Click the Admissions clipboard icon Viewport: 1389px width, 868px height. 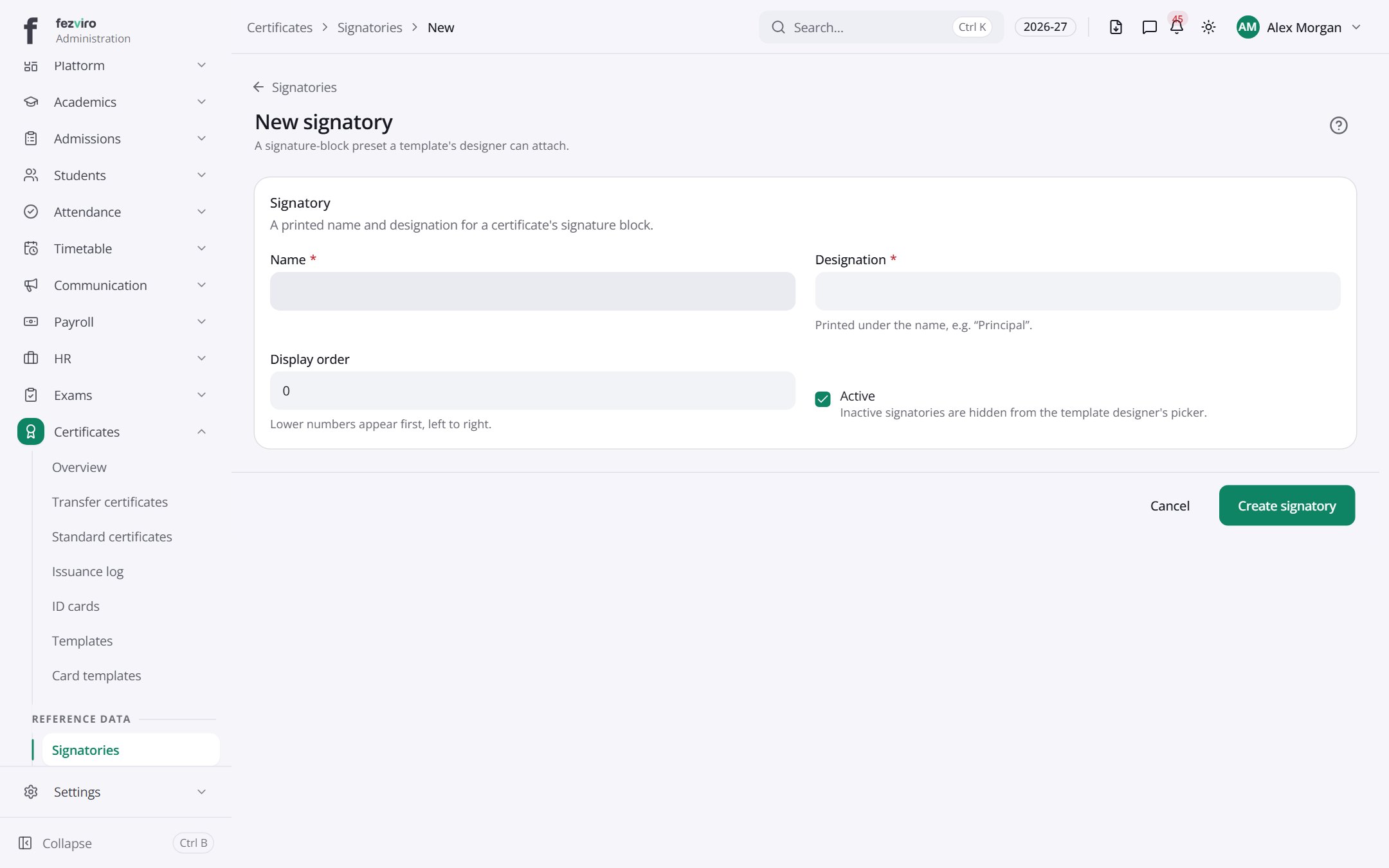coord(31,139)
